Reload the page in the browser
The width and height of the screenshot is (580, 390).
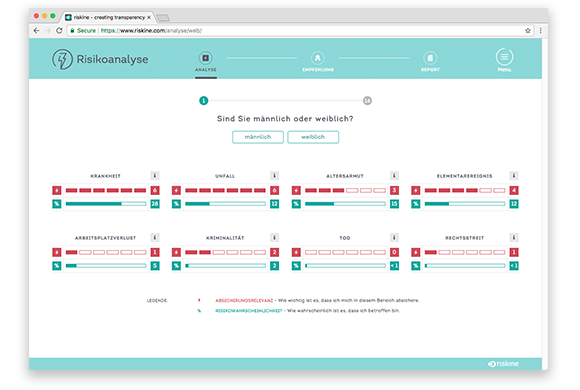[x=59, y=31]
